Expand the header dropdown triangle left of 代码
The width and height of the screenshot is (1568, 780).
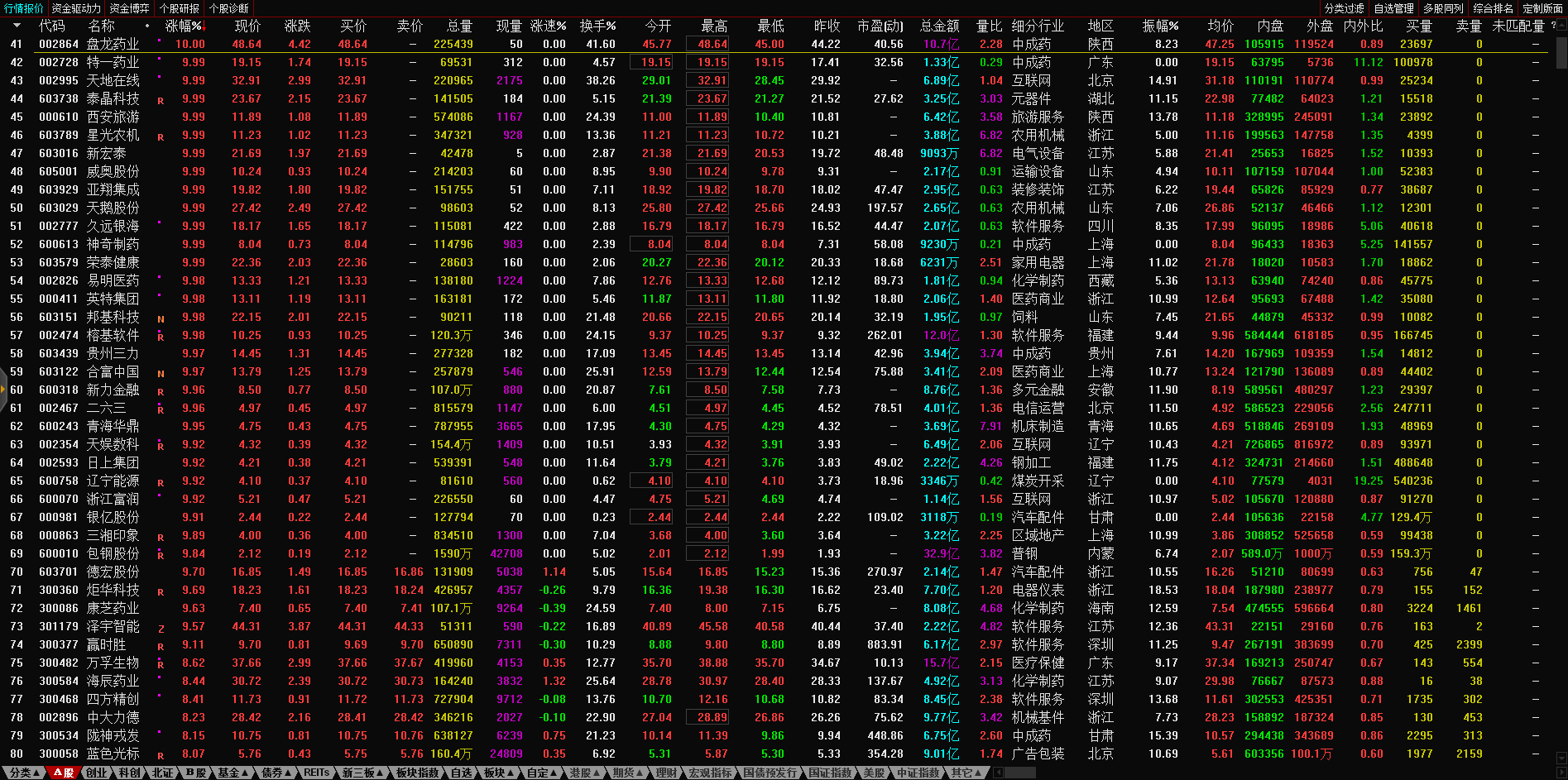18,26
